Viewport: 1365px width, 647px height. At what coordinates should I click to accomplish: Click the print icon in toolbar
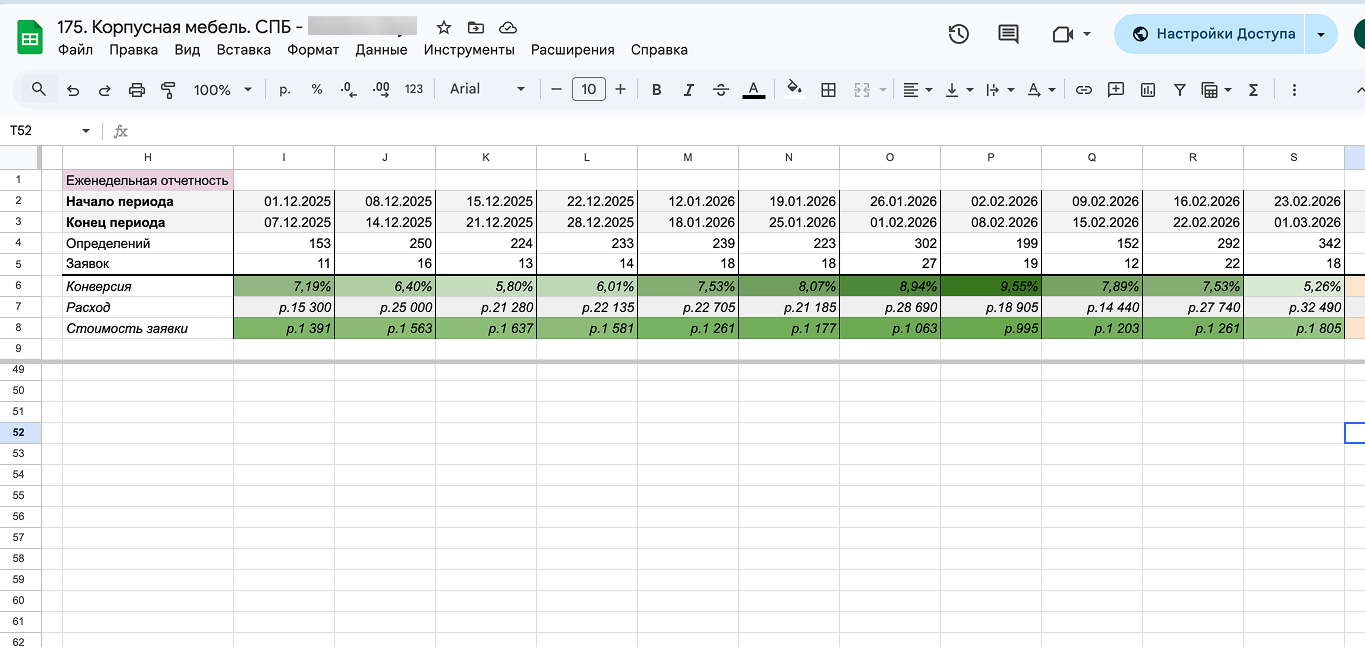(x=137, y=90)
